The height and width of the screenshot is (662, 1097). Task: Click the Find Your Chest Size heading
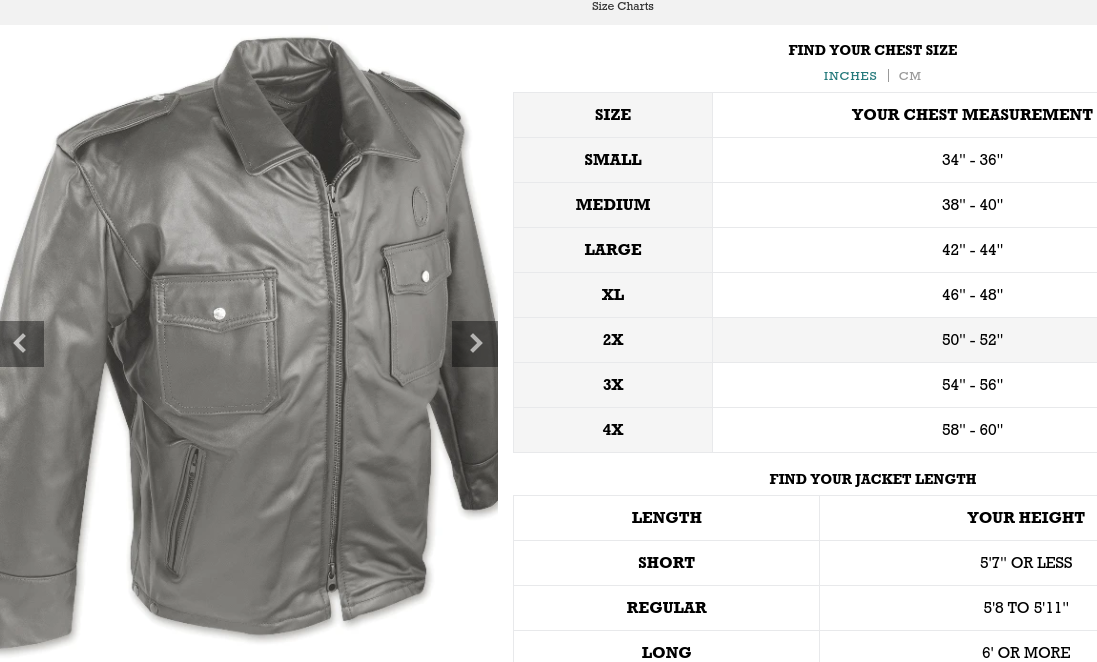(x=872, y=50)
